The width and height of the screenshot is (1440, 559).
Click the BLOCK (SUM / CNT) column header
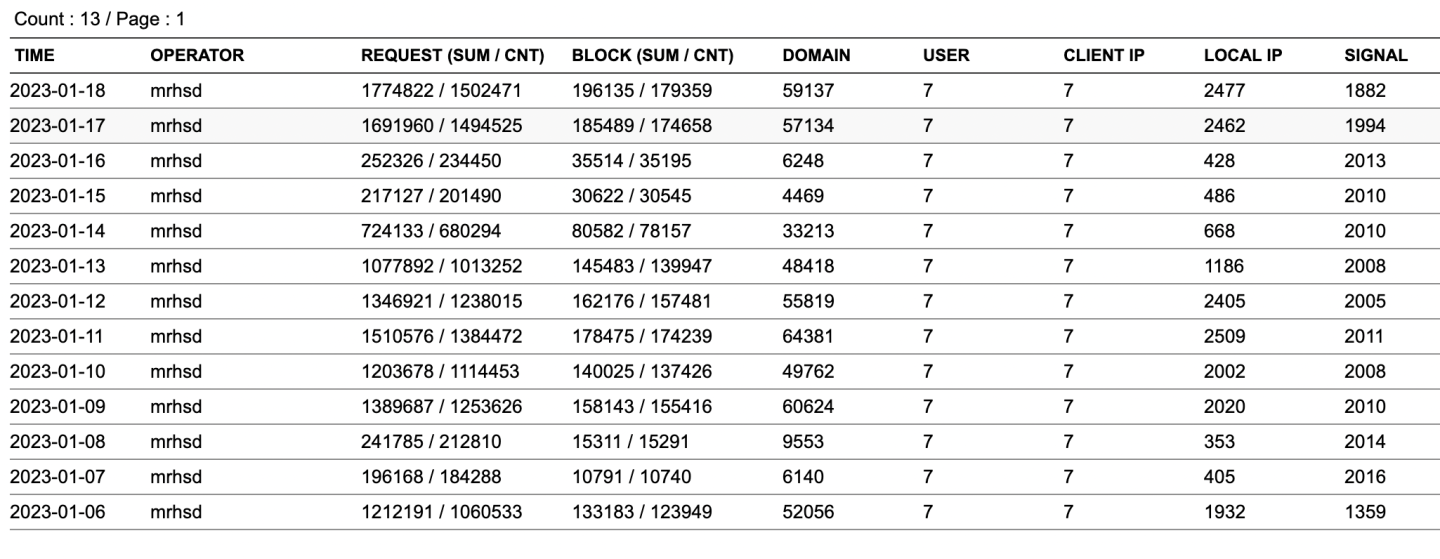(x=653, y=57)
